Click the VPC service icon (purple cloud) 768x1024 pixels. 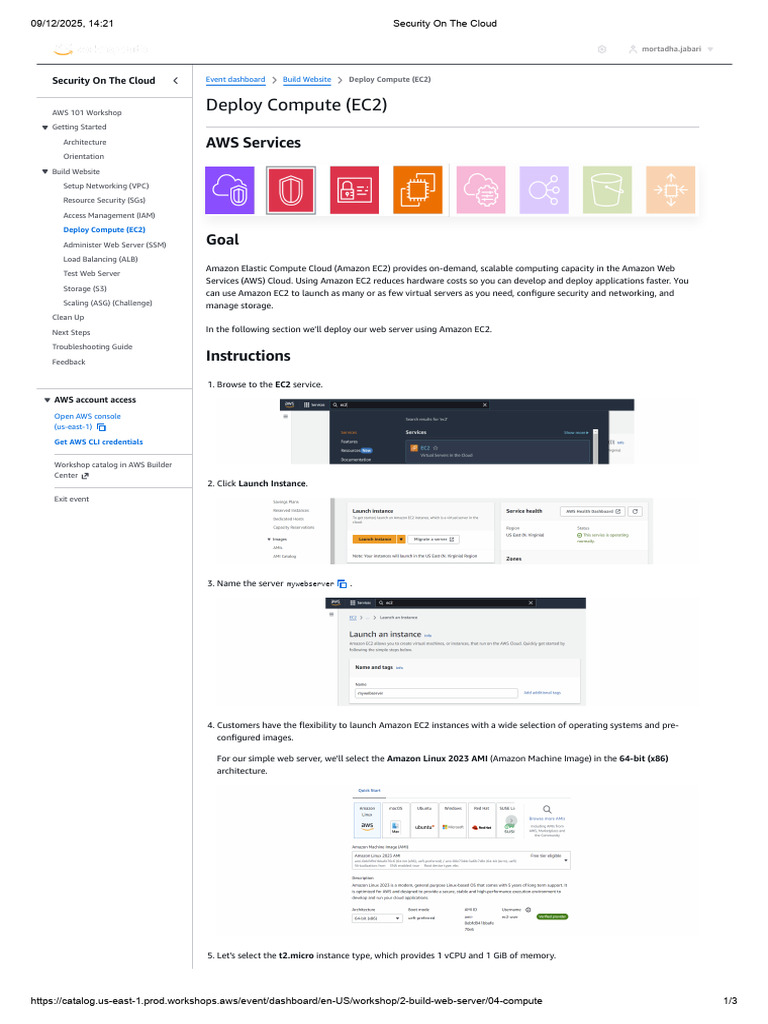[x=230, y=190]
